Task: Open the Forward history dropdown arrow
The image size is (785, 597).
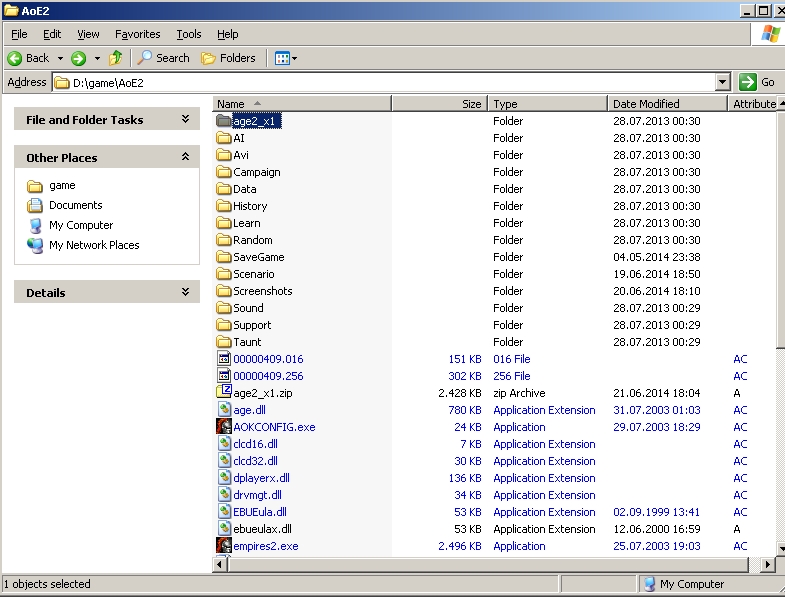Action: point(97,59)
